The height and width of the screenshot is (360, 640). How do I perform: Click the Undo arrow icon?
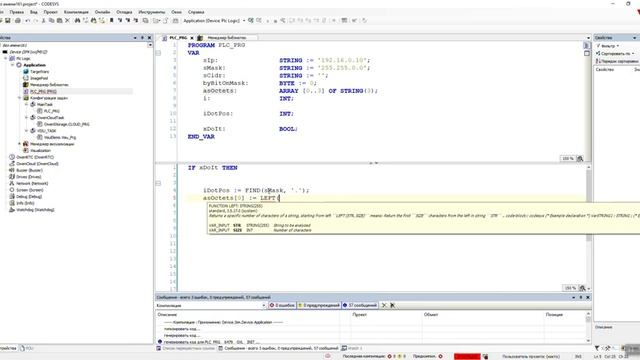tap(28, 20)
